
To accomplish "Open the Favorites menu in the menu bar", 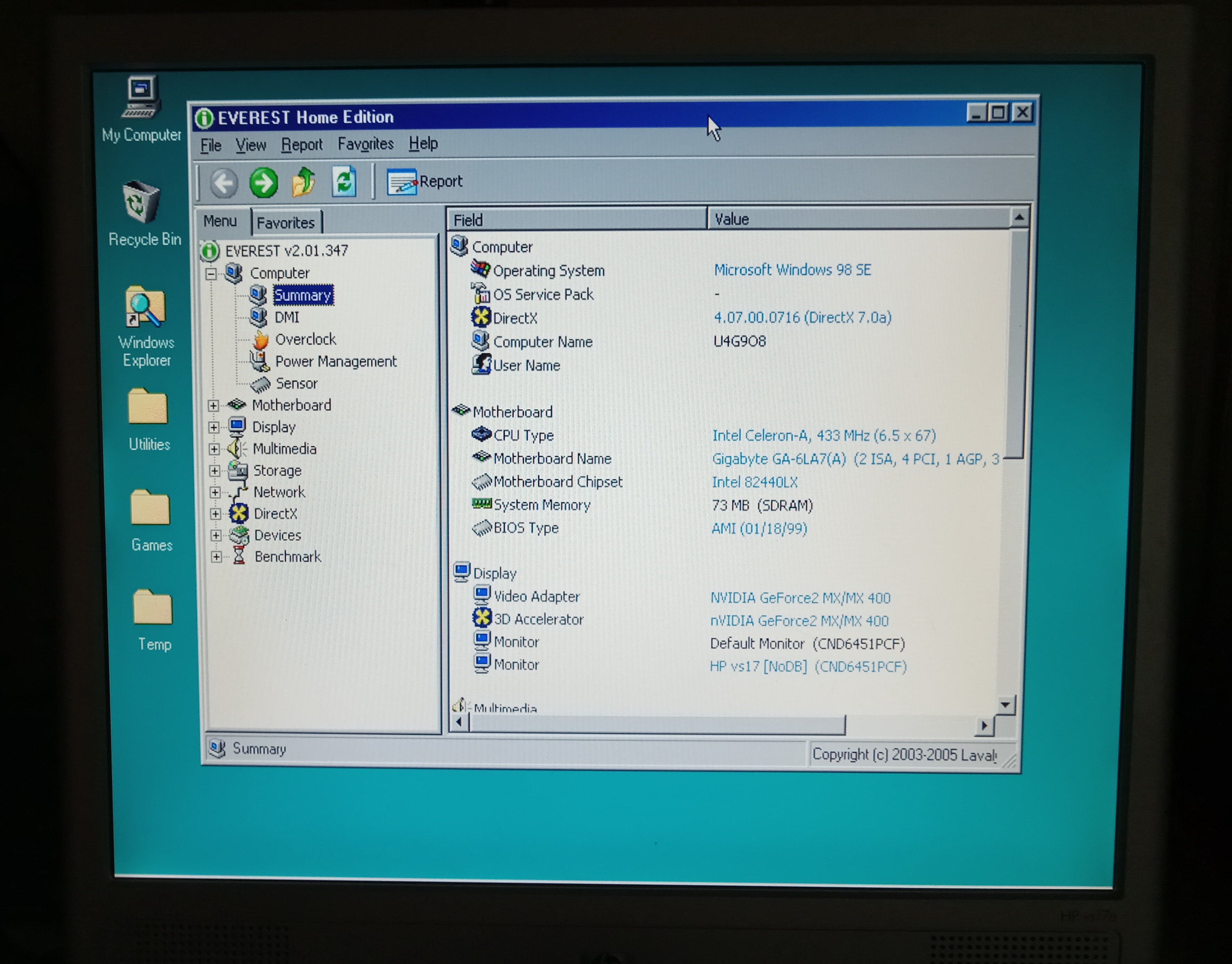I will (x=365, y=144).
